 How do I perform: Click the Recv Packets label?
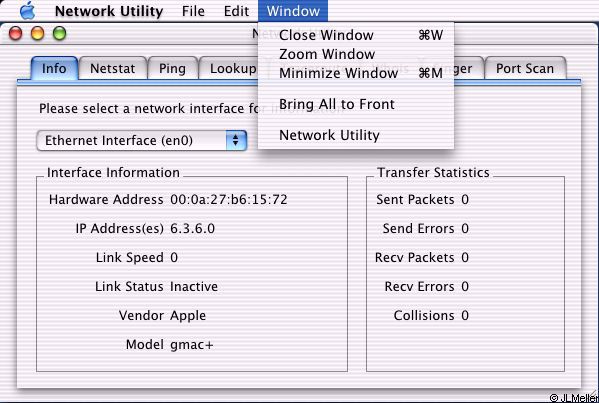click(x=414, y=258)
